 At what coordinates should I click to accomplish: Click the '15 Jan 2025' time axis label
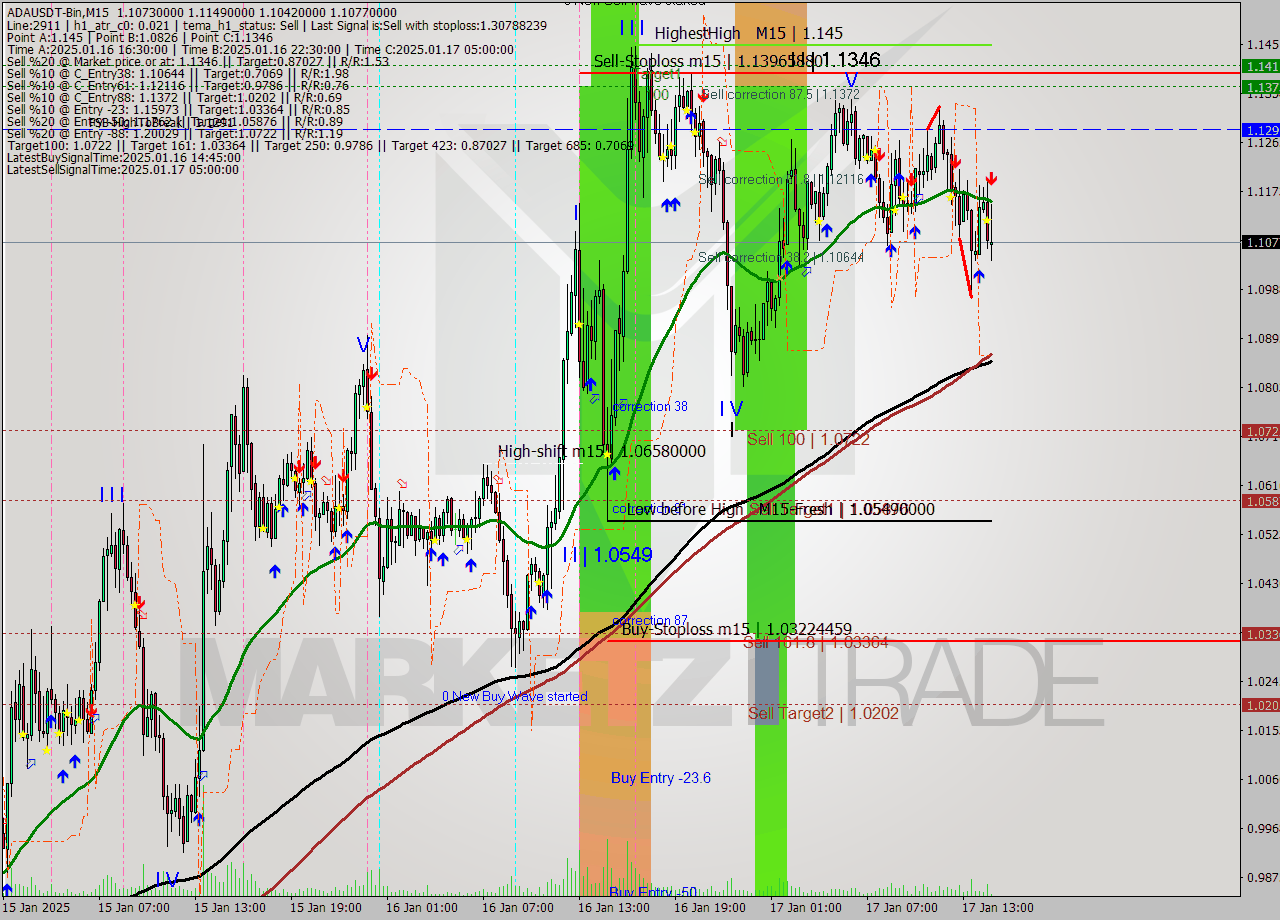point(37,908)
